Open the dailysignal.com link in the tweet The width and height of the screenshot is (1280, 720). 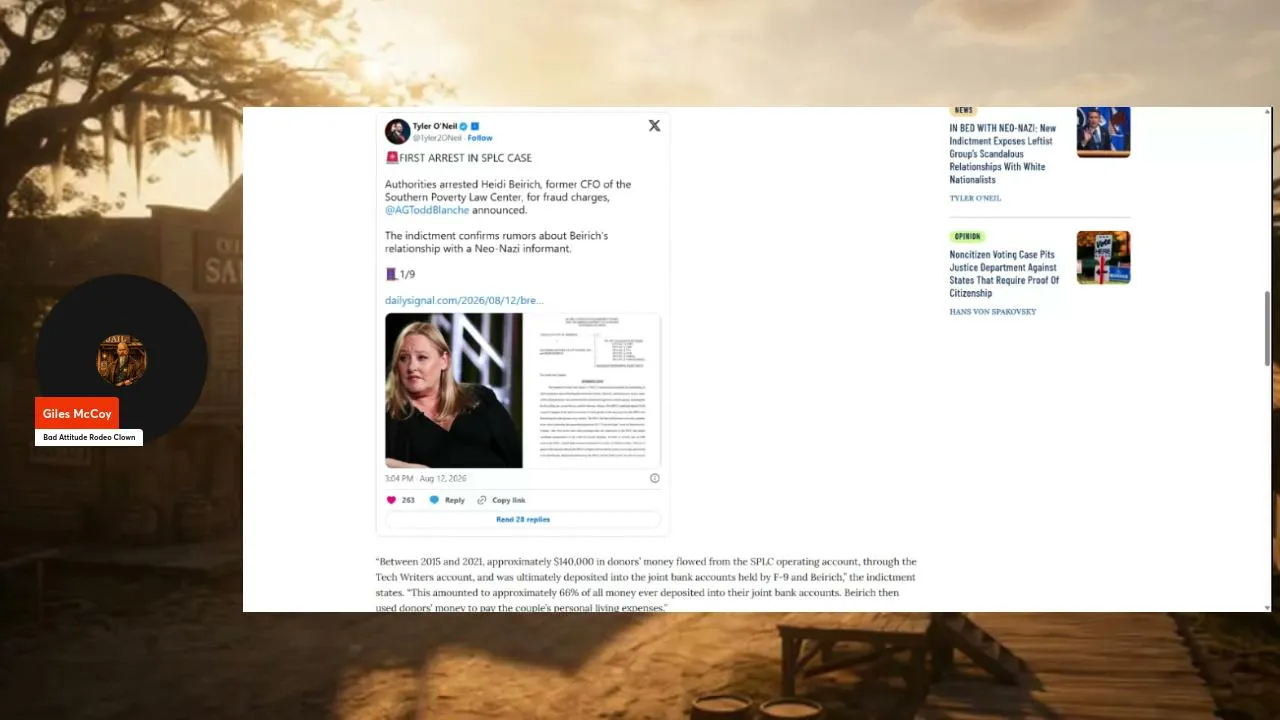(464, 300)
